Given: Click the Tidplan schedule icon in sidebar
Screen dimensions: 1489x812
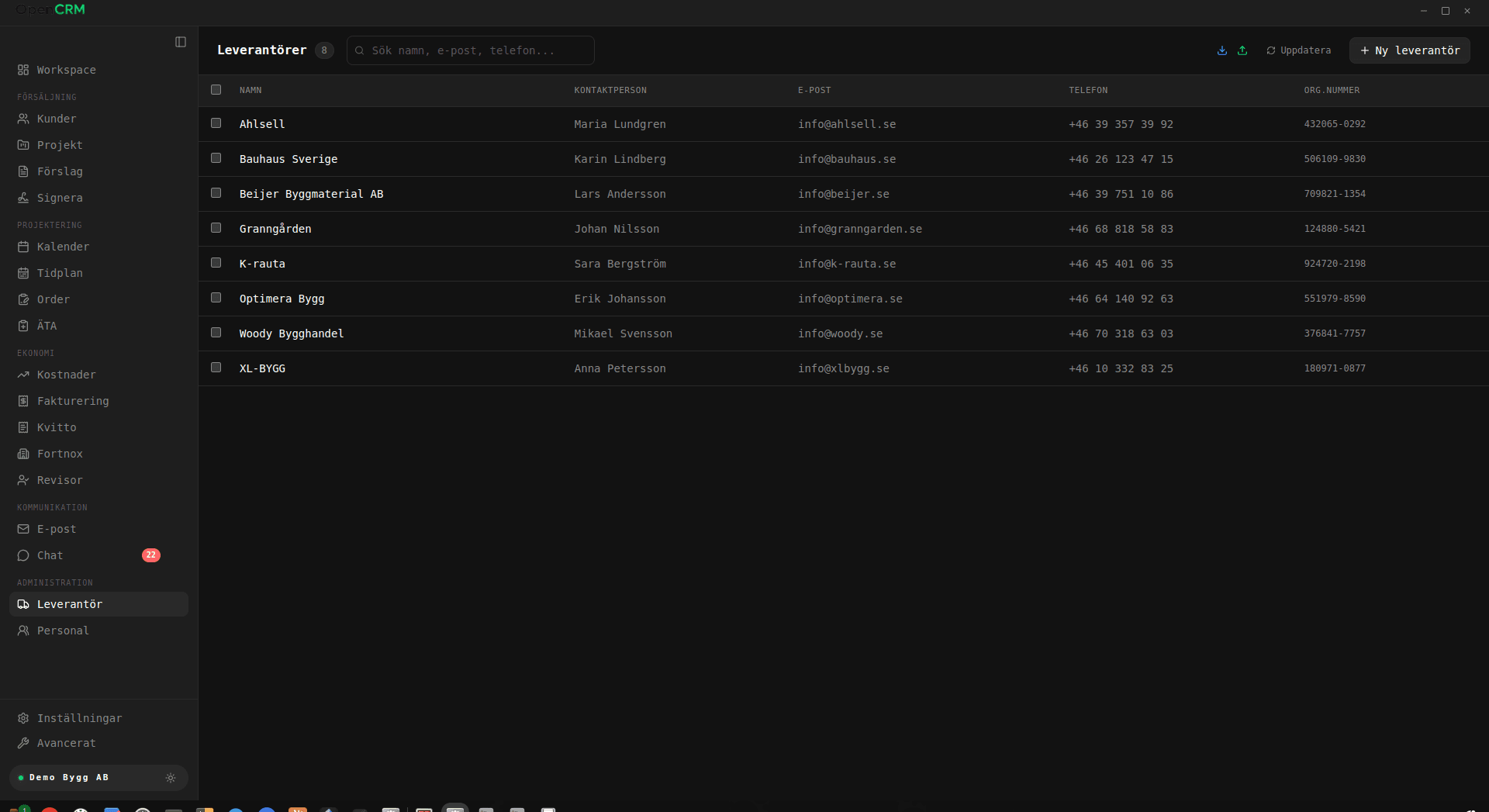Looking at the screenshot, I should [x=23, y=273].
